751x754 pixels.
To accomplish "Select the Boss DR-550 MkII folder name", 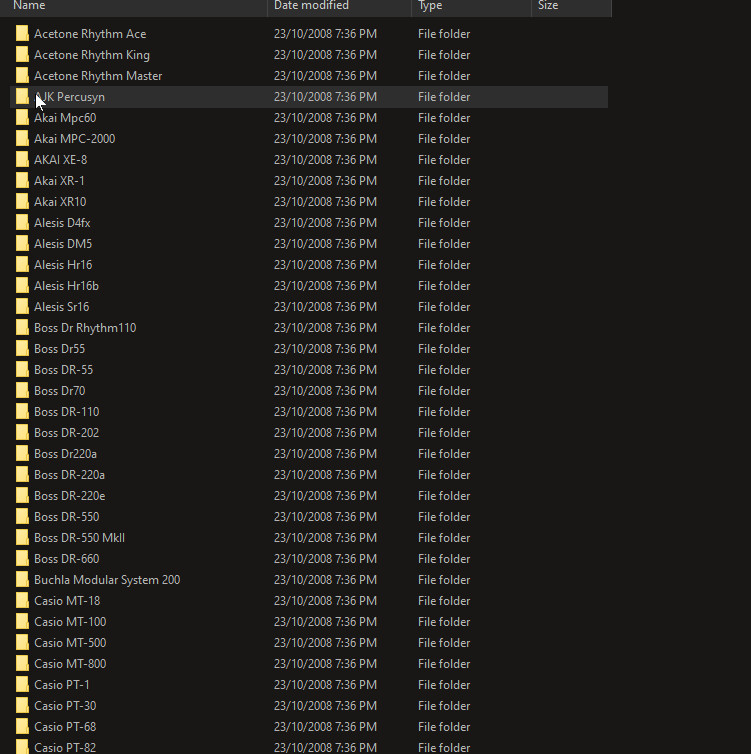I will (79, 538).
